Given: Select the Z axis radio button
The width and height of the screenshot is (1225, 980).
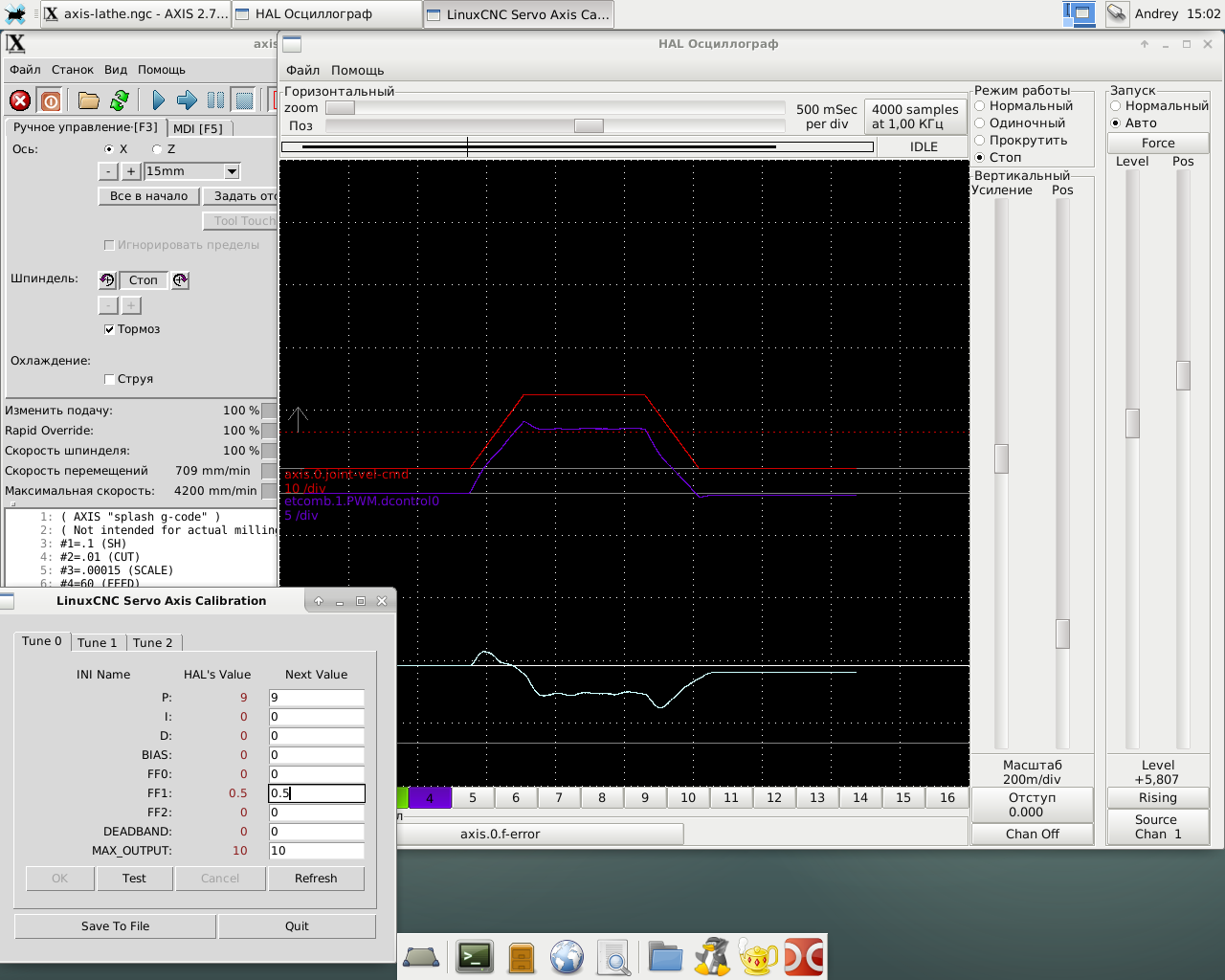Looking at the screenshot, I should (x=157, y=149).
